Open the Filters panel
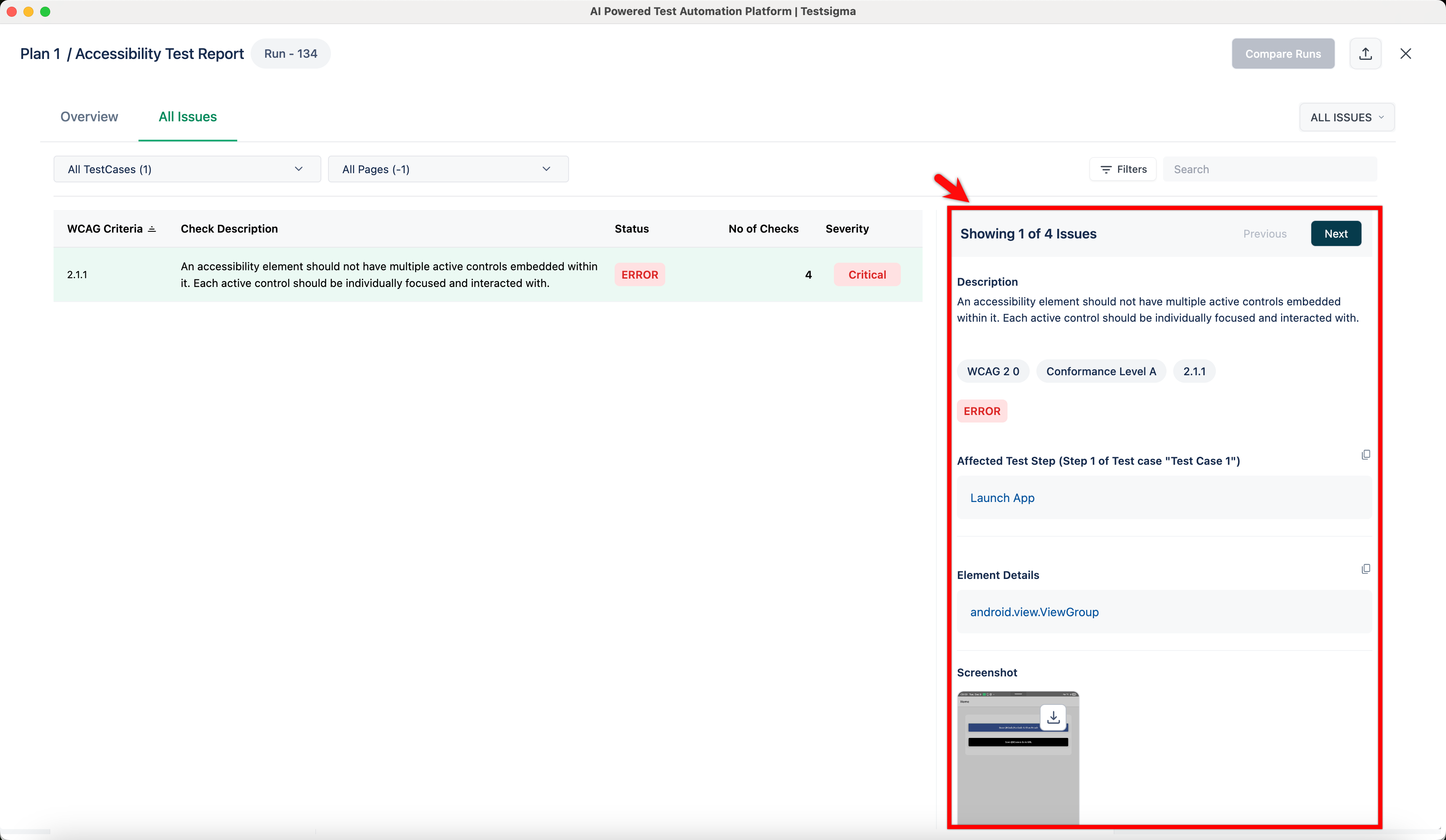 point(1123,169)
